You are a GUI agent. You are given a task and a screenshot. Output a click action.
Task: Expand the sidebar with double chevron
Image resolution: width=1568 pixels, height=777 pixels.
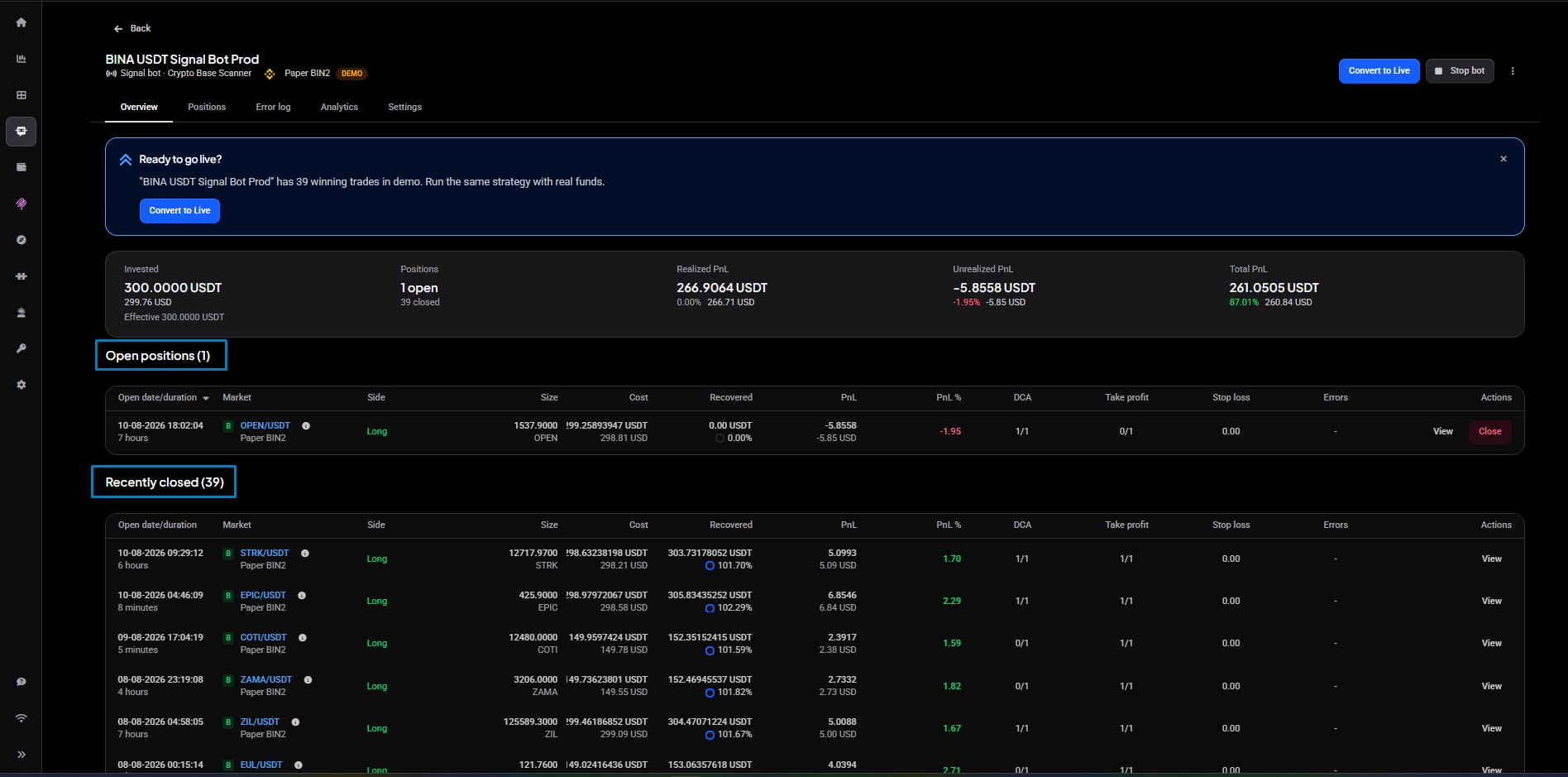pyautogui.click(x=22, y=755)
